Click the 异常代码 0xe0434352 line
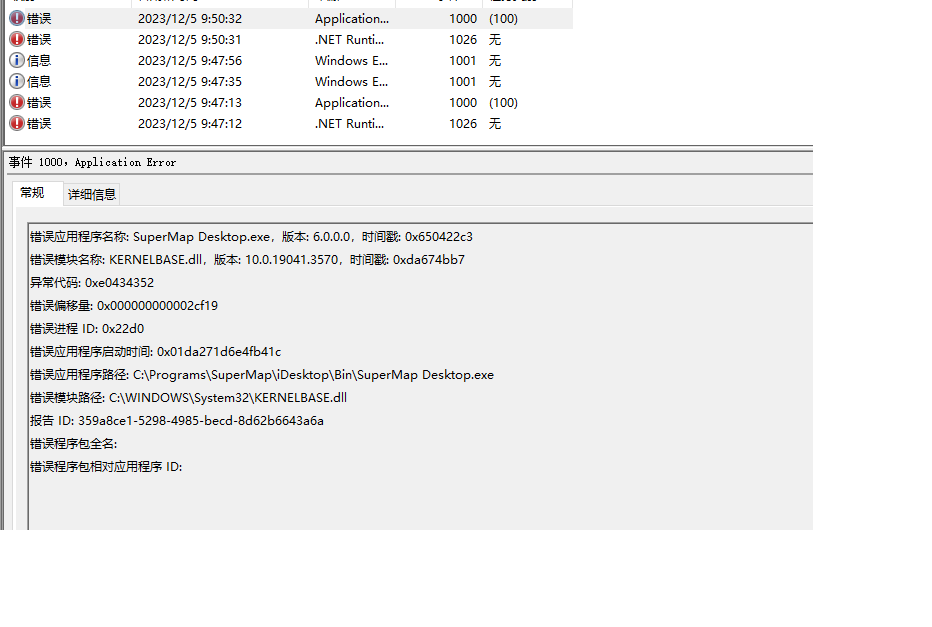This screenshot has width=932, height=627. point(92,283)
